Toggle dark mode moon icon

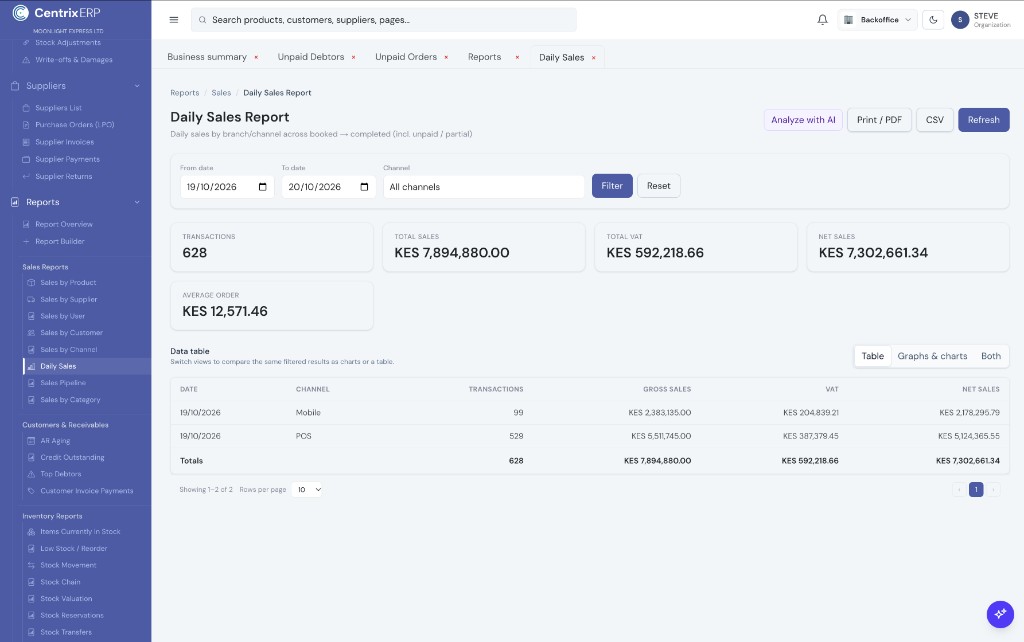pyautogui.click(x=933, y=20)
